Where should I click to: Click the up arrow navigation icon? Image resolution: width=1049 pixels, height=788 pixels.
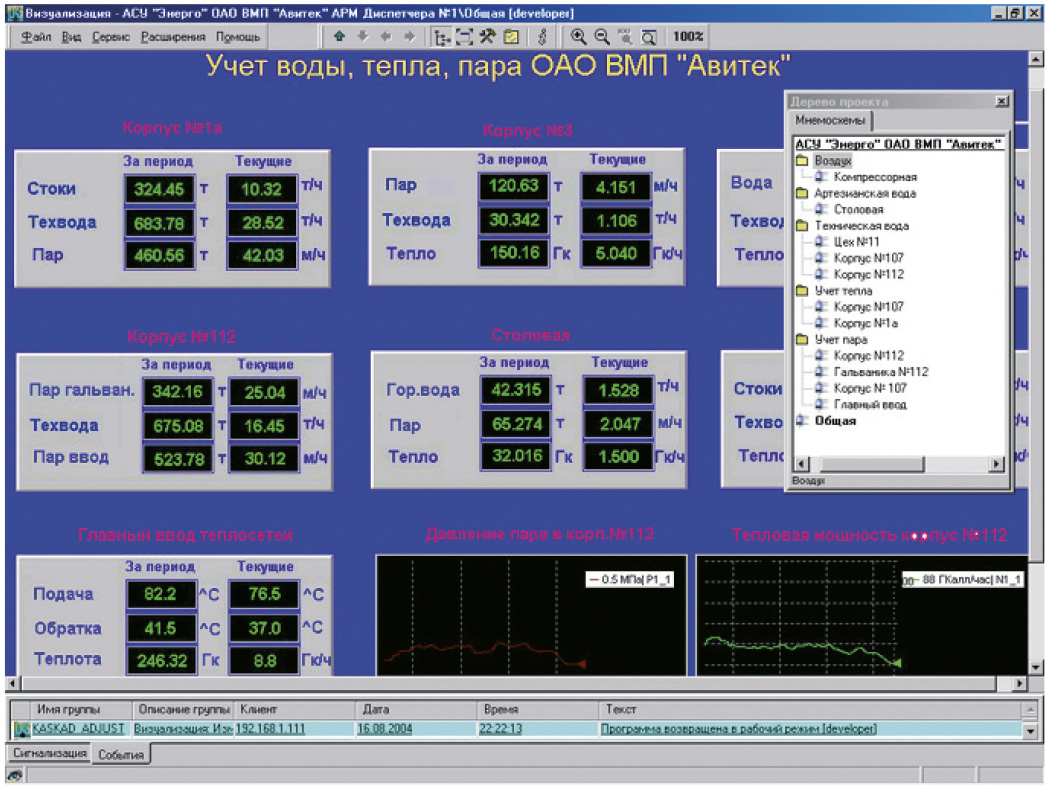point(339,37)
